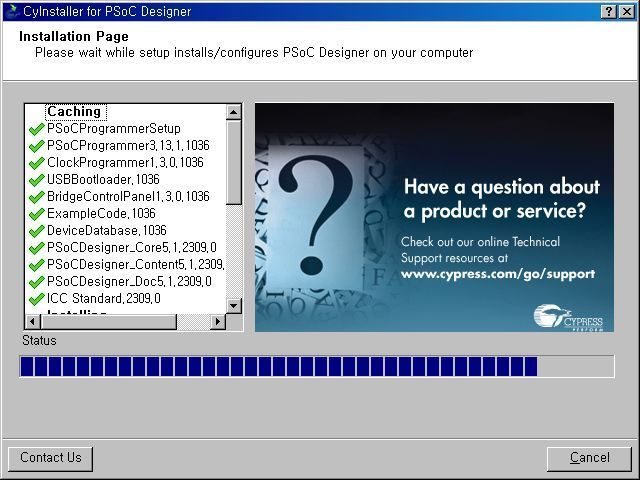Click green checkmark beside PSoCDesigner_Doc5.1.2309.0
Image resolution: width=640 pixels, height=480 pixels.
tap(37, 282)
